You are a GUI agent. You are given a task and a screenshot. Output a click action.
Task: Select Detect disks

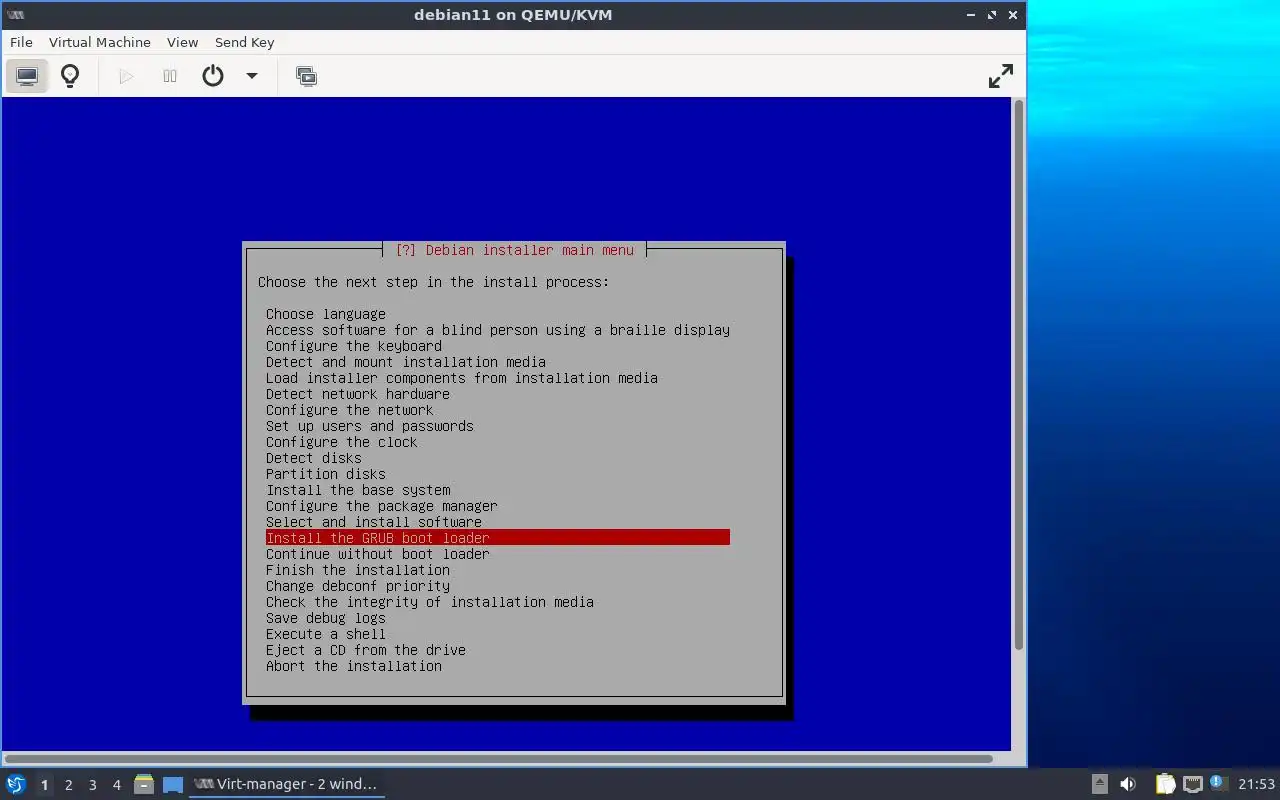click(x=314, y=458)
